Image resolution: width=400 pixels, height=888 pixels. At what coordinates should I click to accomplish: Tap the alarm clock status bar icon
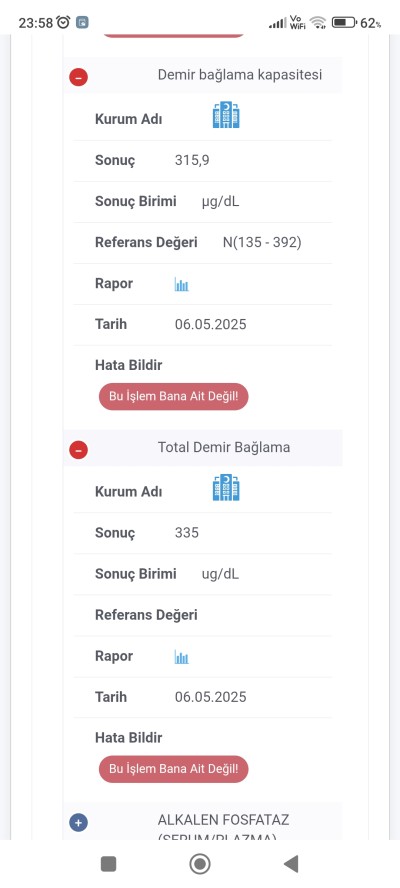pos(63,23)
